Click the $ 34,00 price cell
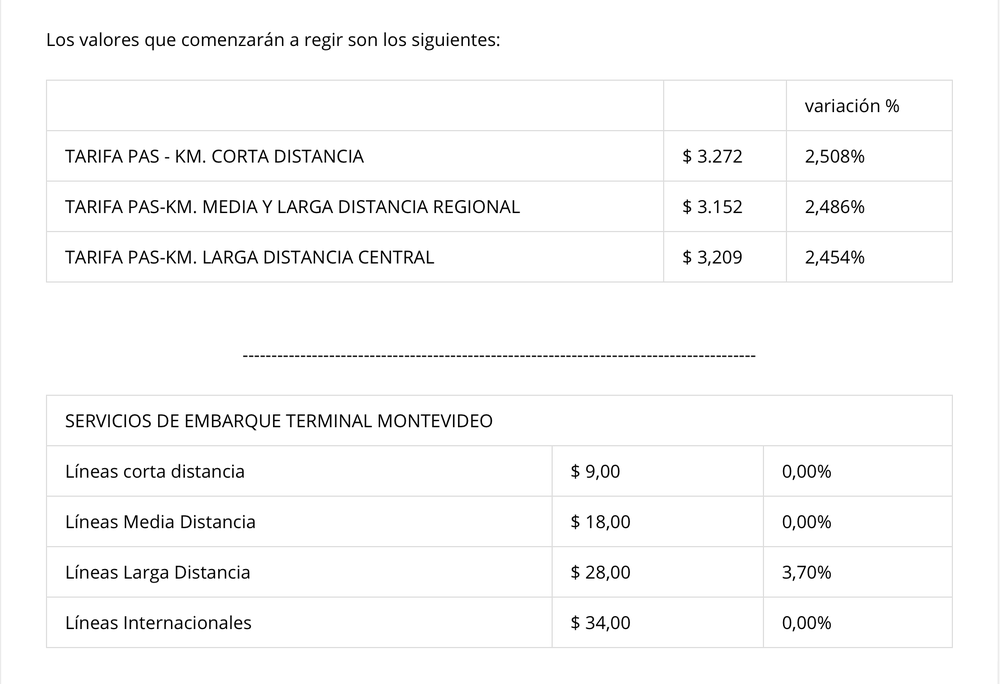This screenshot has width=1000, height=684. 600,623
